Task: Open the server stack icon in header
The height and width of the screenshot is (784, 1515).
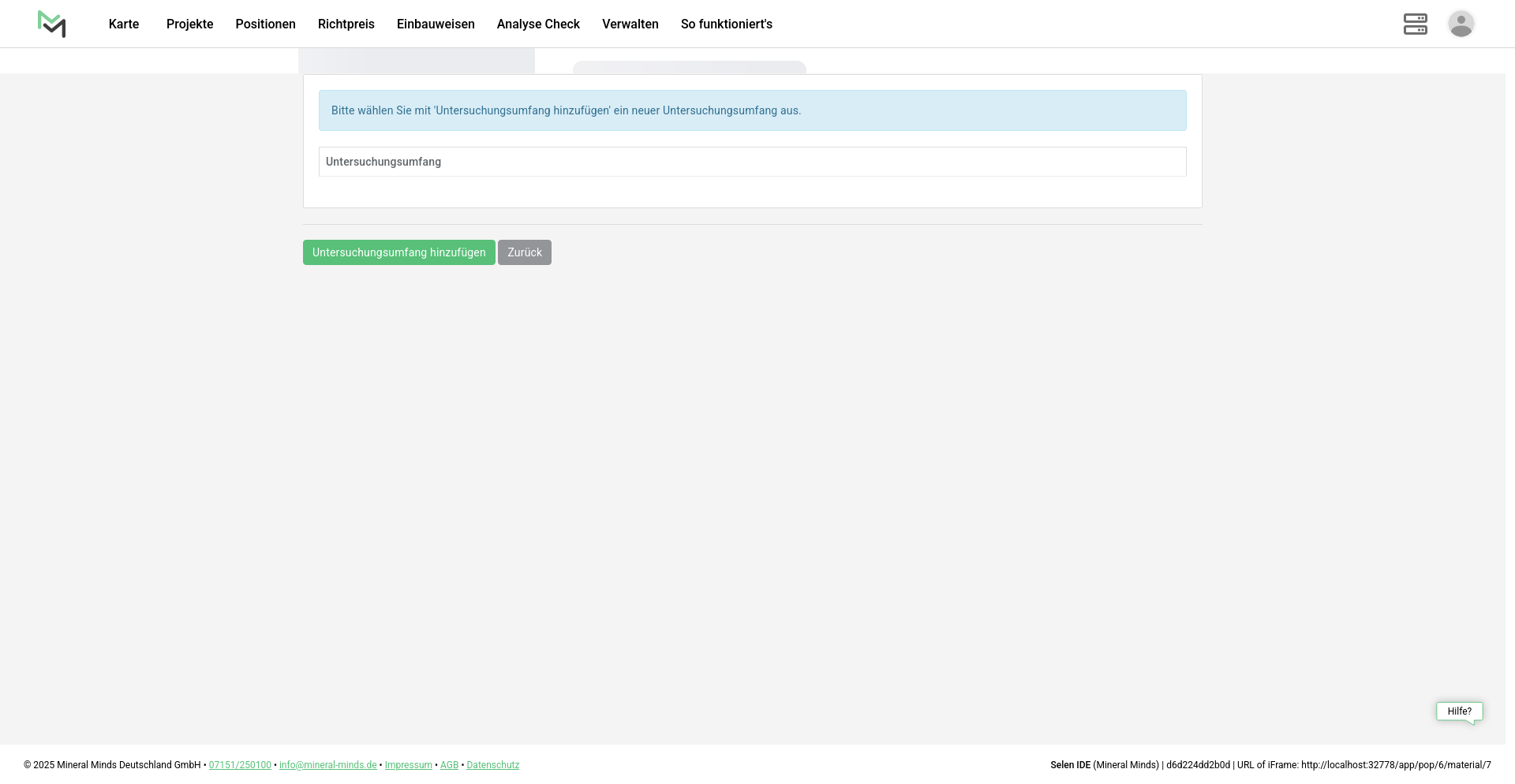Action: tap(1415, 24)
